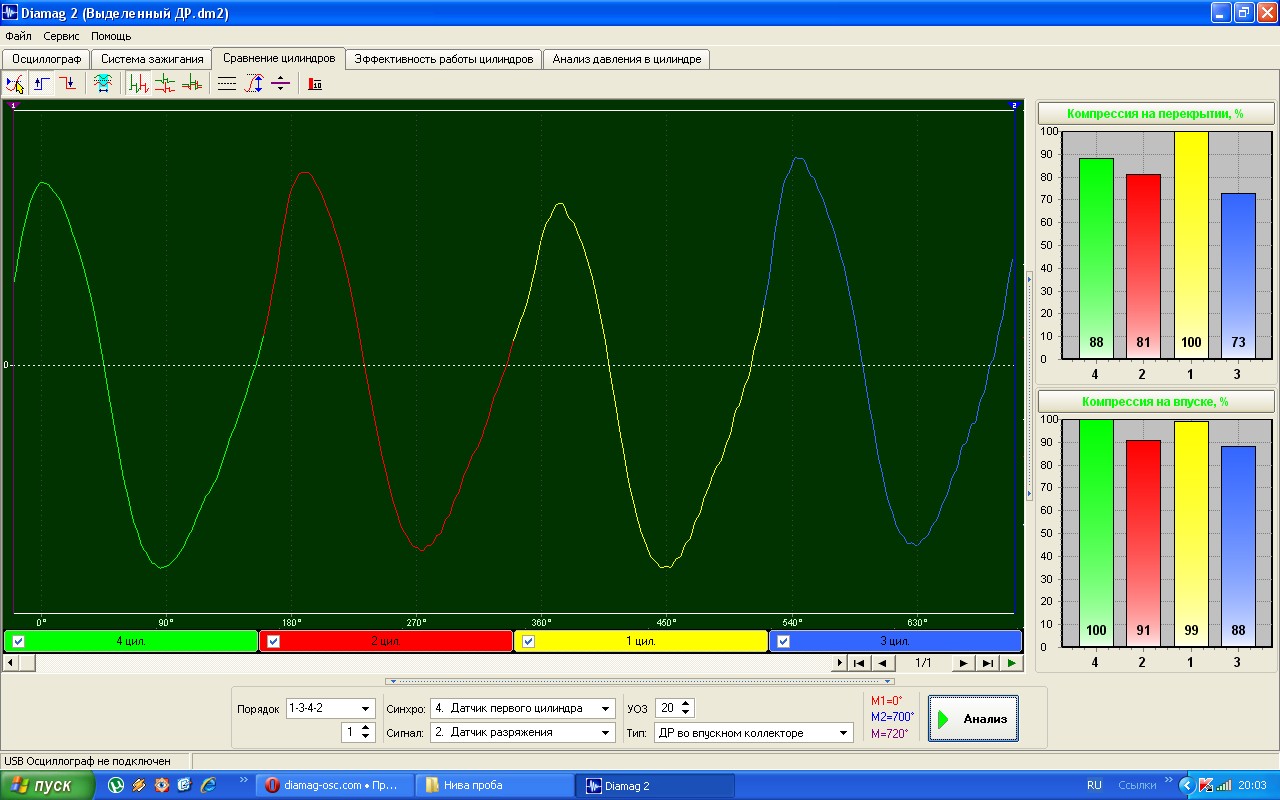The width and height of the screenshot is (1280, 800).
Task: Select sequential green-red waveform display mode
Action: point(139,84)
